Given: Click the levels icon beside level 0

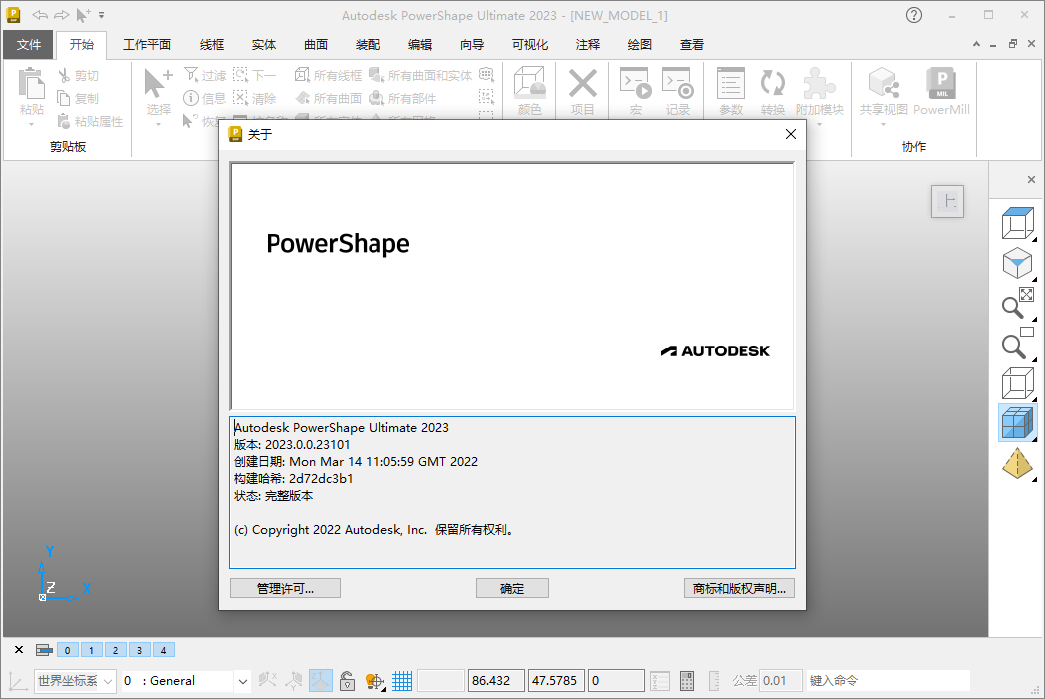Looking at the screenshot, I should coord(44,650).
